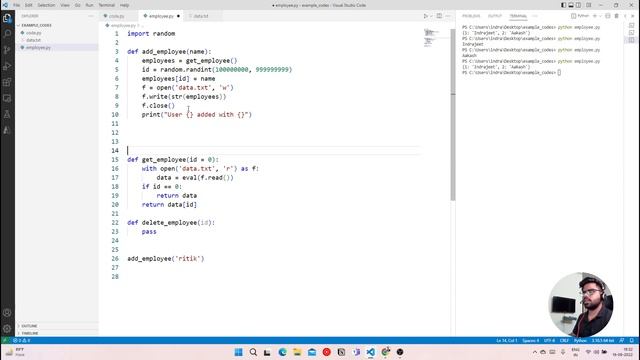Screen dimensions: 640x360
Task: Select Python language mode in status bar
Action: (x=580, y=340)
